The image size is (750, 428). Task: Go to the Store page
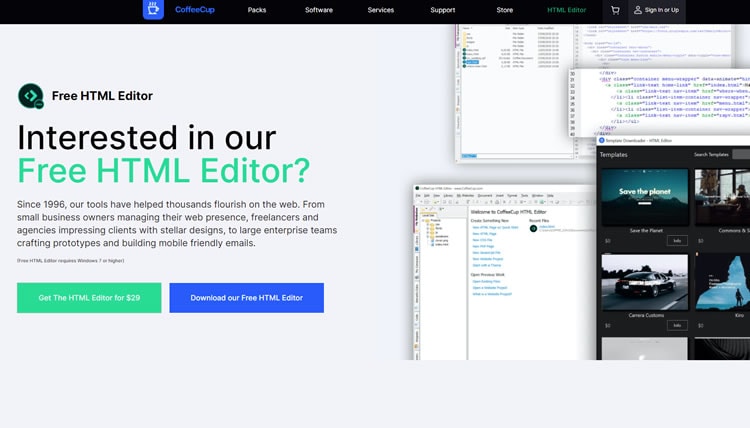[505, 10]
